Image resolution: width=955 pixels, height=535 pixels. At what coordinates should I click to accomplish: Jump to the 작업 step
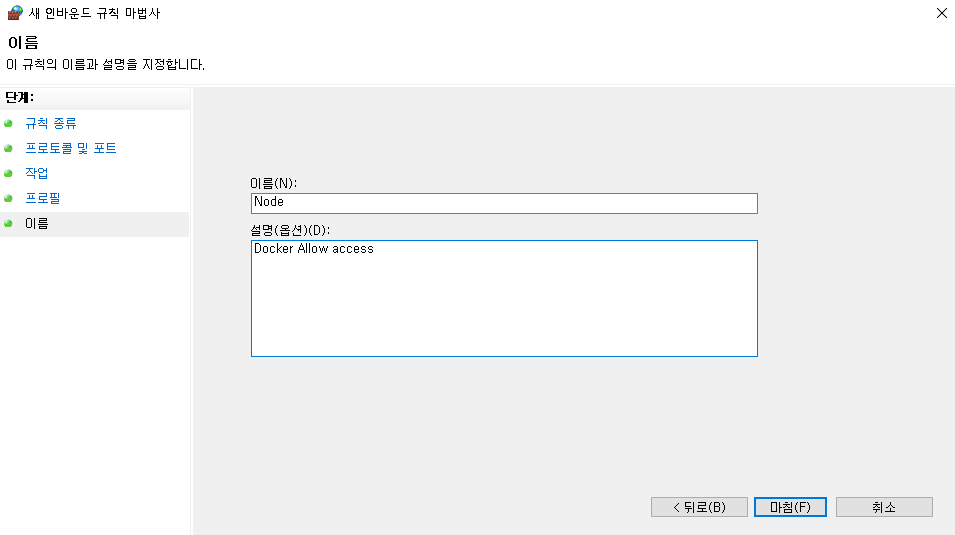(37, 173)
